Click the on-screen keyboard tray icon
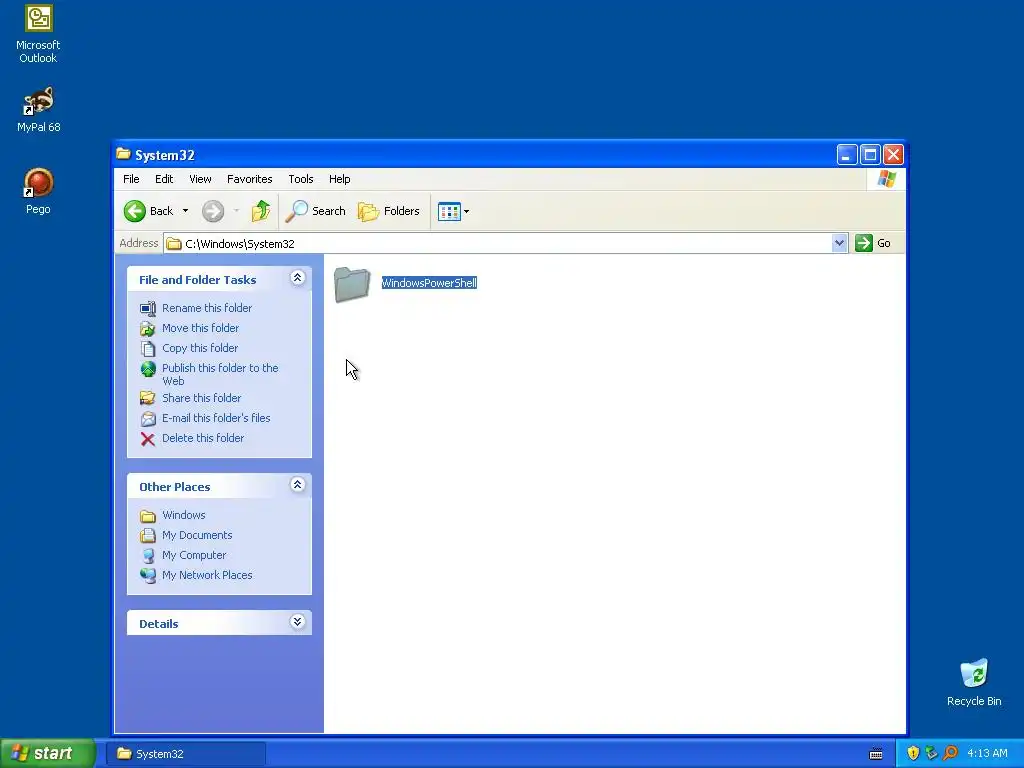Viewport: 1024px width, 768px height. (876, 754)
